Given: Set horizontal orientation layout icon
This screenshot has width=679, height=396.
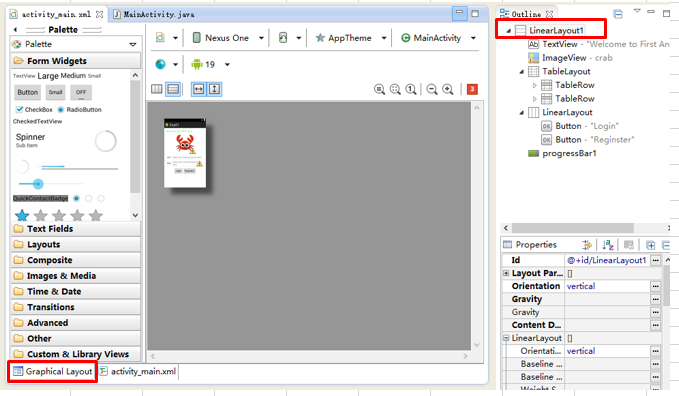Looking at the screenshot, I should point(157,89).
